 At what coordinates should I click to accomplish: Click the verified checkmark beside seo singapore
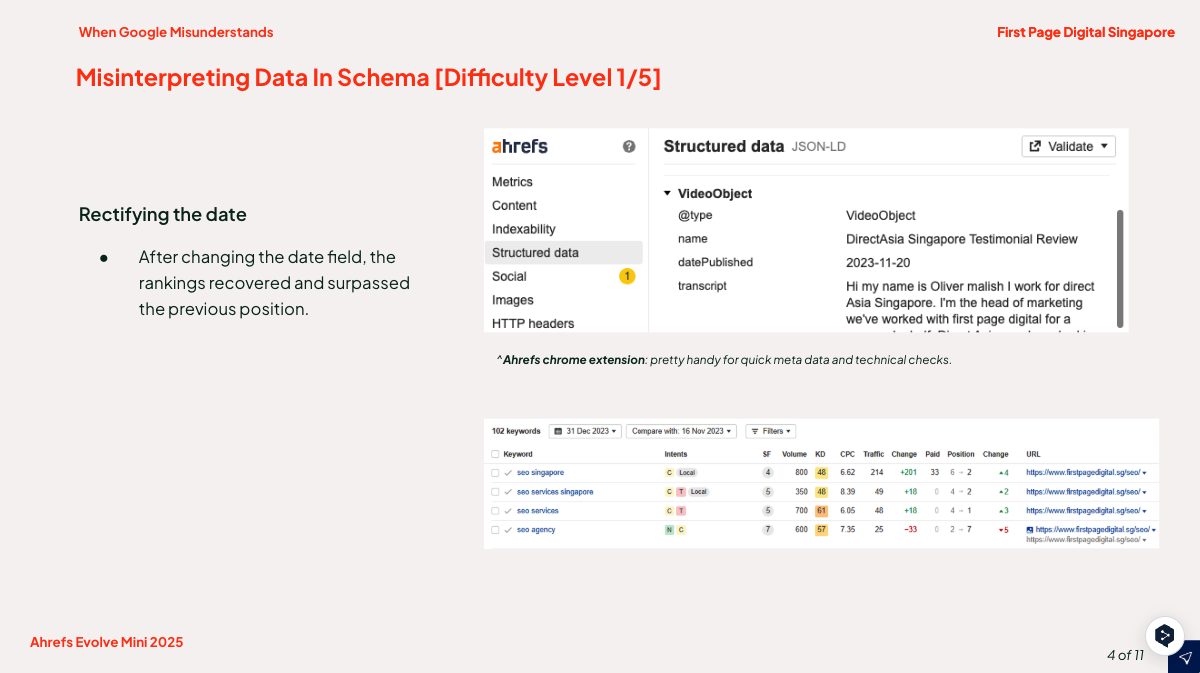click(508, 472)
